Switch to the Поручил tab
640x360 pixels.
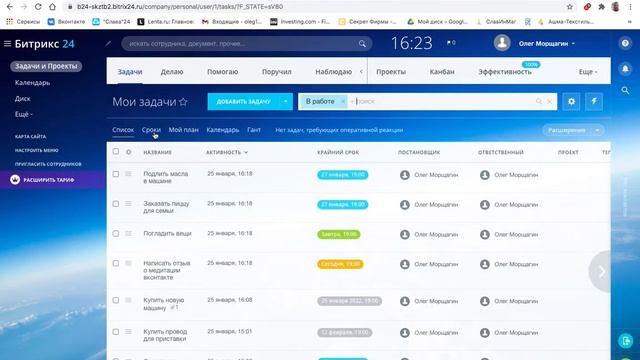click(277, 71)
